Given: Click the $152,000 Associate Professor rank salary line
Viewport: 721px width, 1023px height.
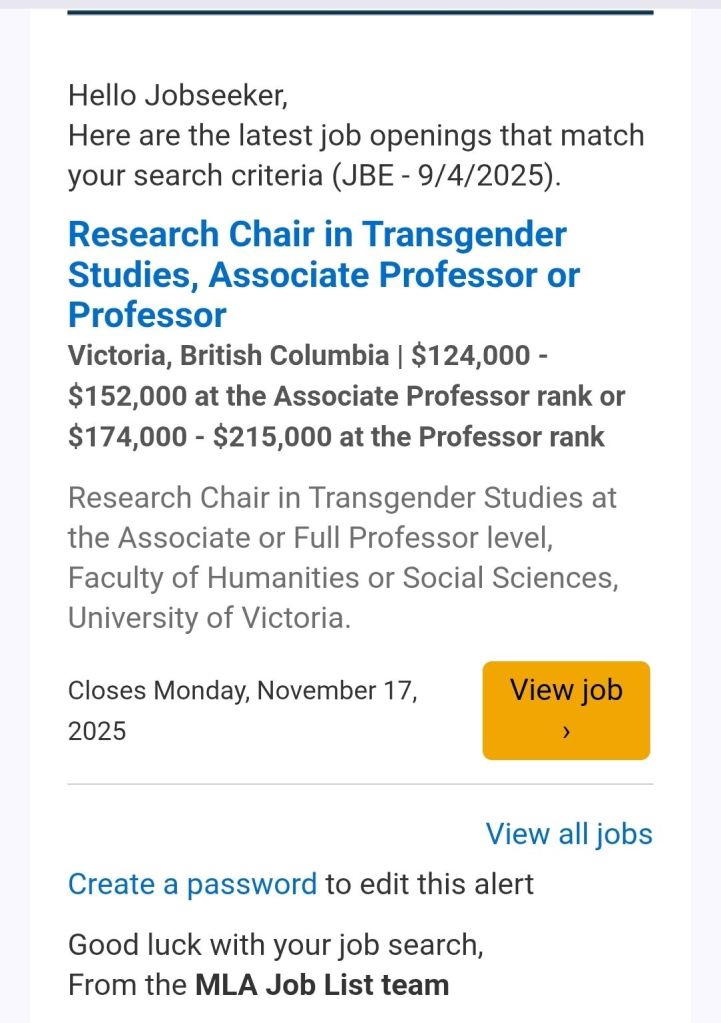Looking at the screenshot, I should click(x=346, y=397).
